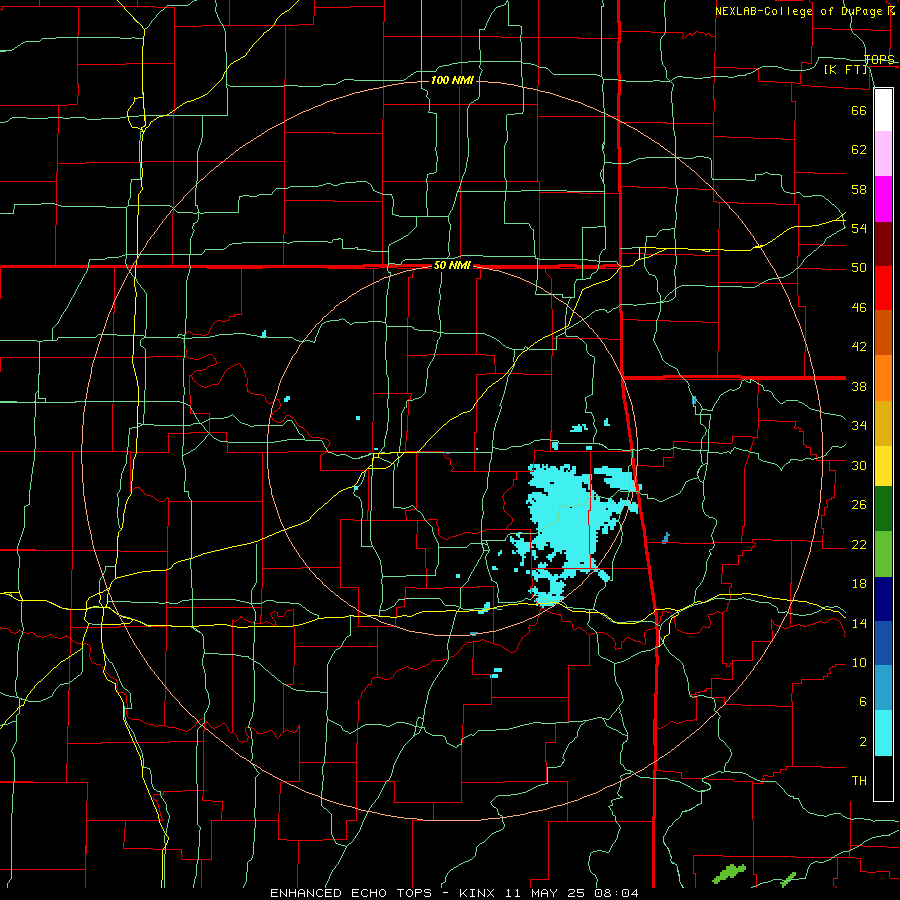Screen dimensions: 900x900
Task: Click the '11 MAY 25 08:04' timestamp
Action: click(x=572, y=893)
